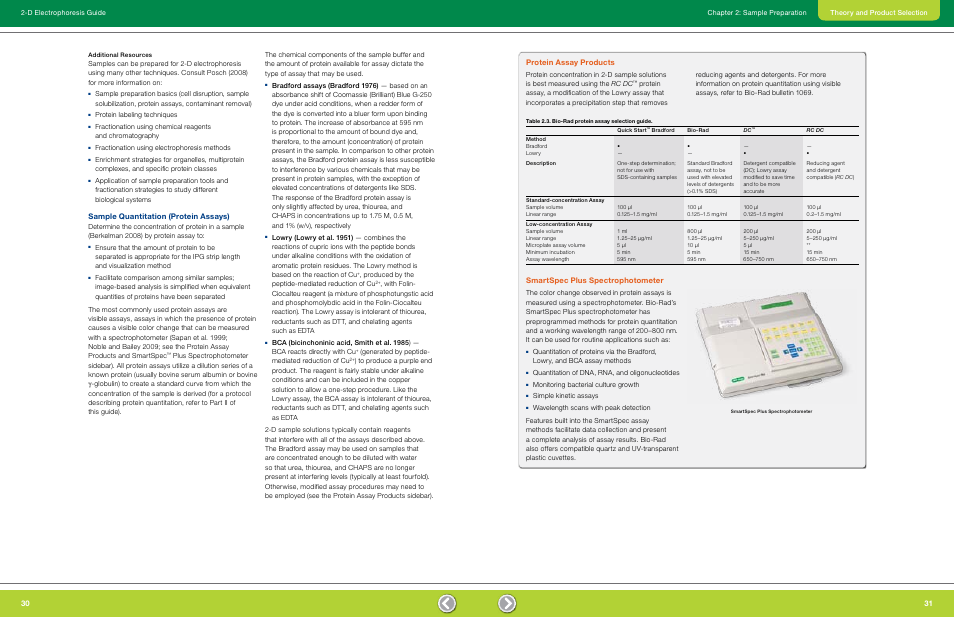Image resolution: width=954 pixels, height=618 pixels.
Task: Go to the previous page with the left arrow
Action: coord(447,603)
